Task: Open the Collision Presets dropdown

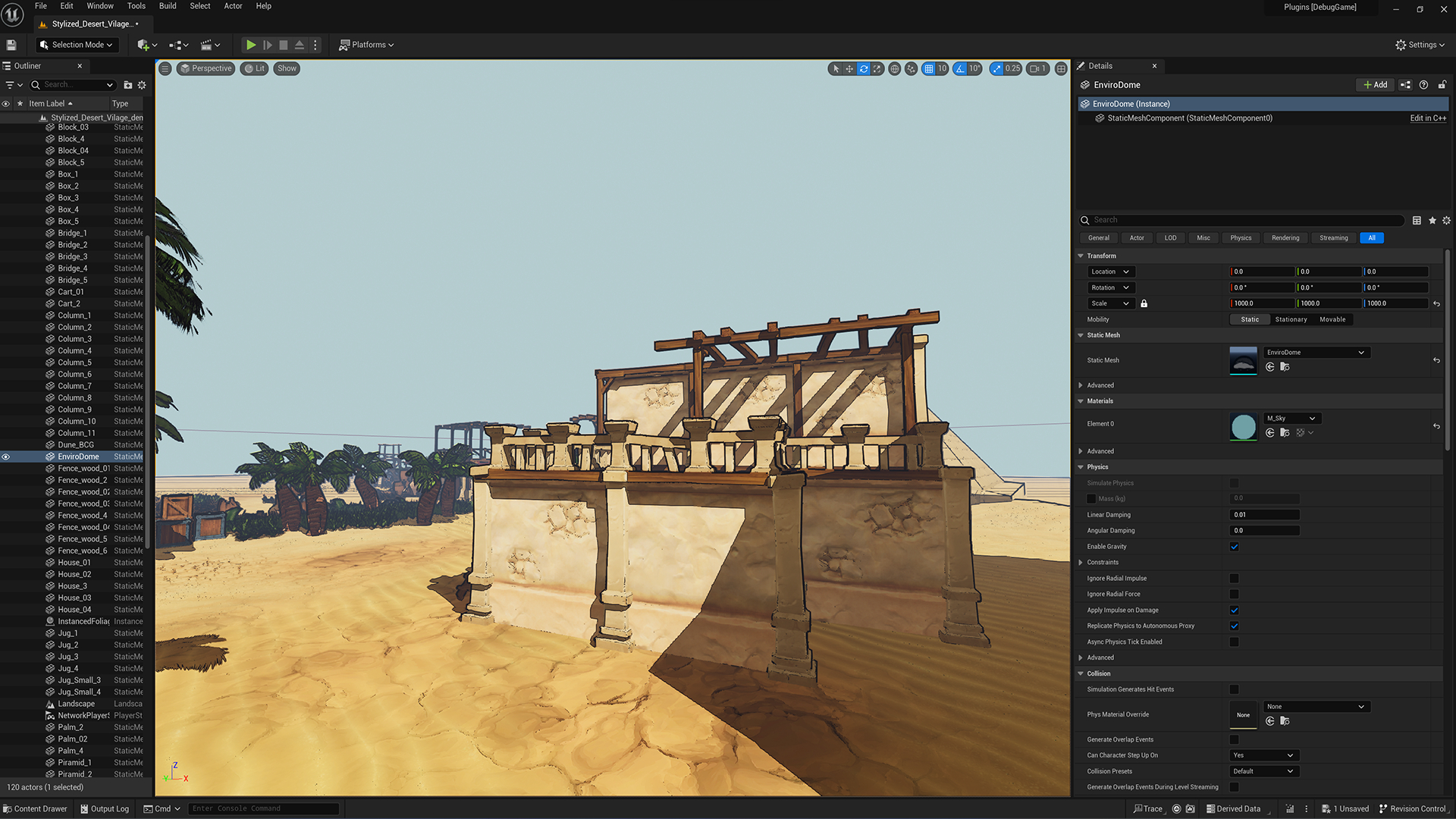Action: click(x=1263, y=771)
